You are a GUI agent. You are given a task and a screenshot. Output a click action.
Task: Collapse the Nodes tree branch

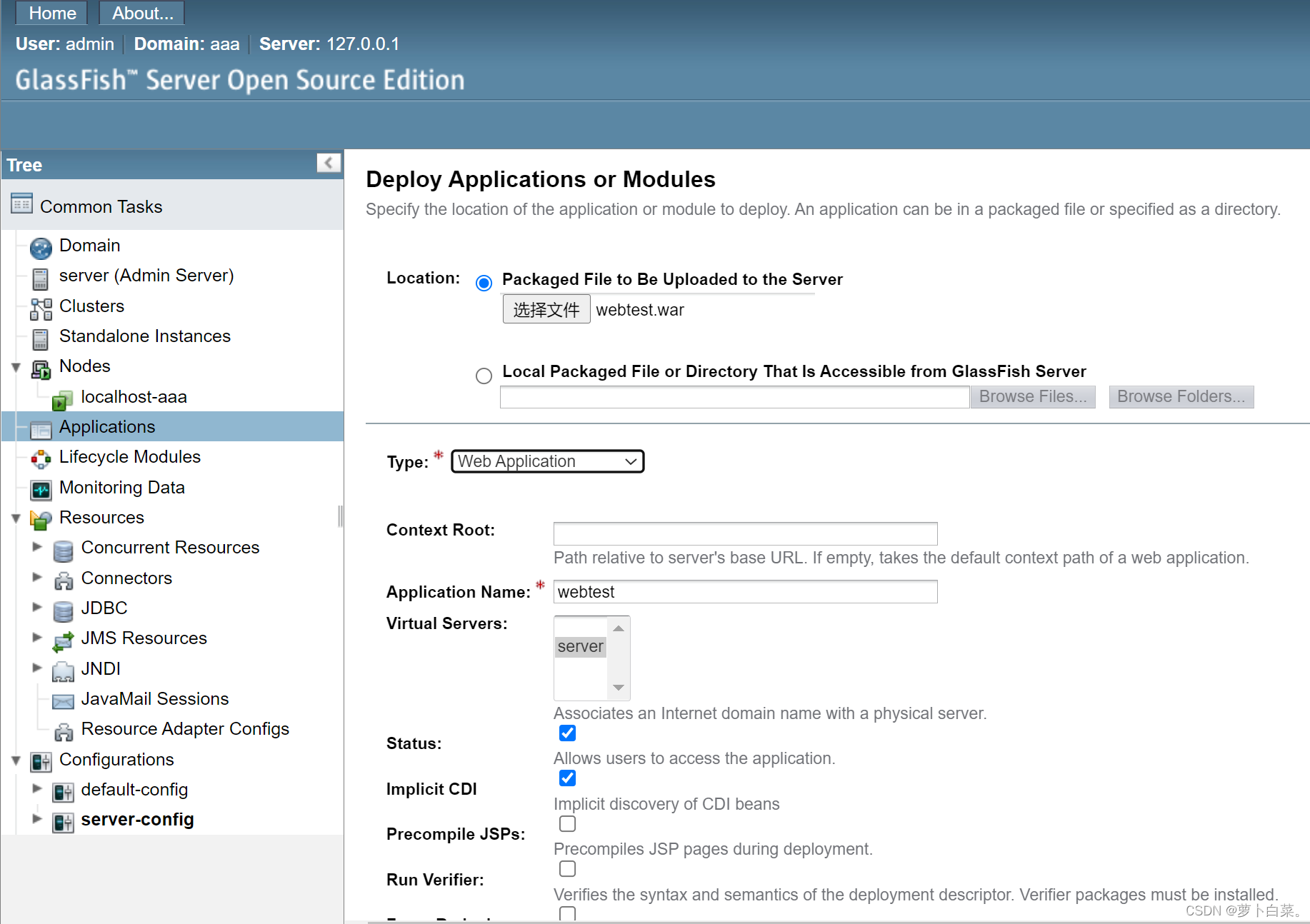[16, 368]
